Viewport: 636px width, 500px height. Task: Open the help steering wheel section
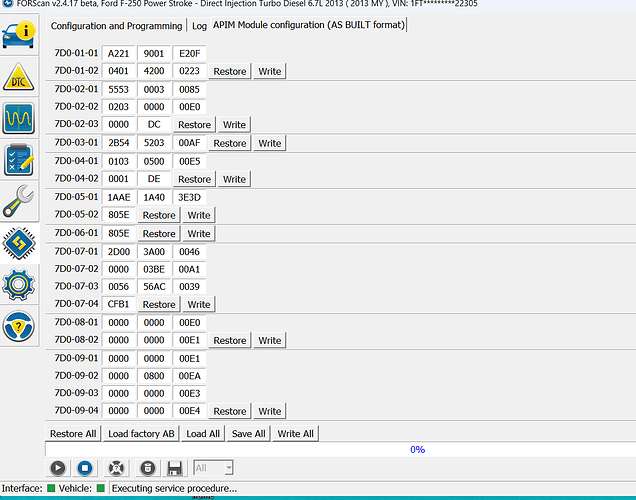[19, 326]
